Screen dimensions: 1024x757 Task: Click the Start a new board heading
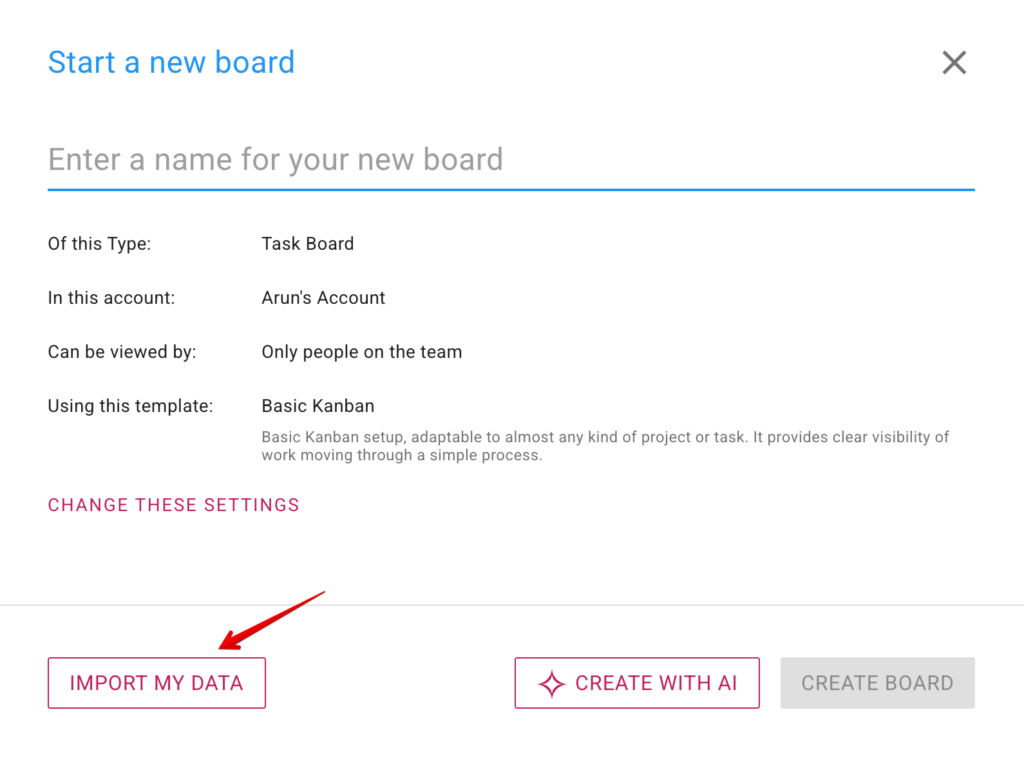tap(171, 62)
